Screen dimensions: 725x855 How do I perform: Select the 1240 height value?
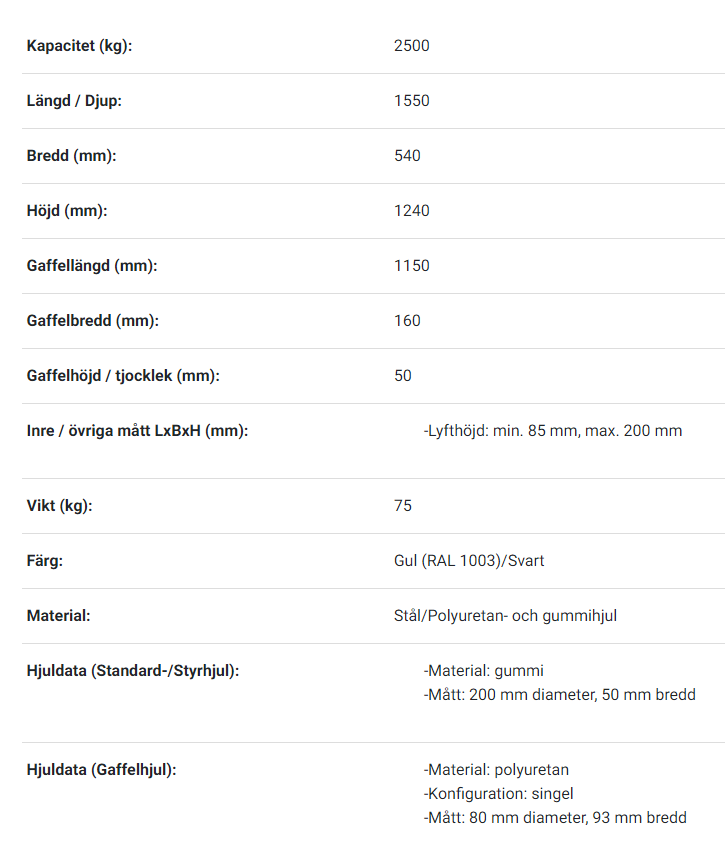(x=412, y=211)
